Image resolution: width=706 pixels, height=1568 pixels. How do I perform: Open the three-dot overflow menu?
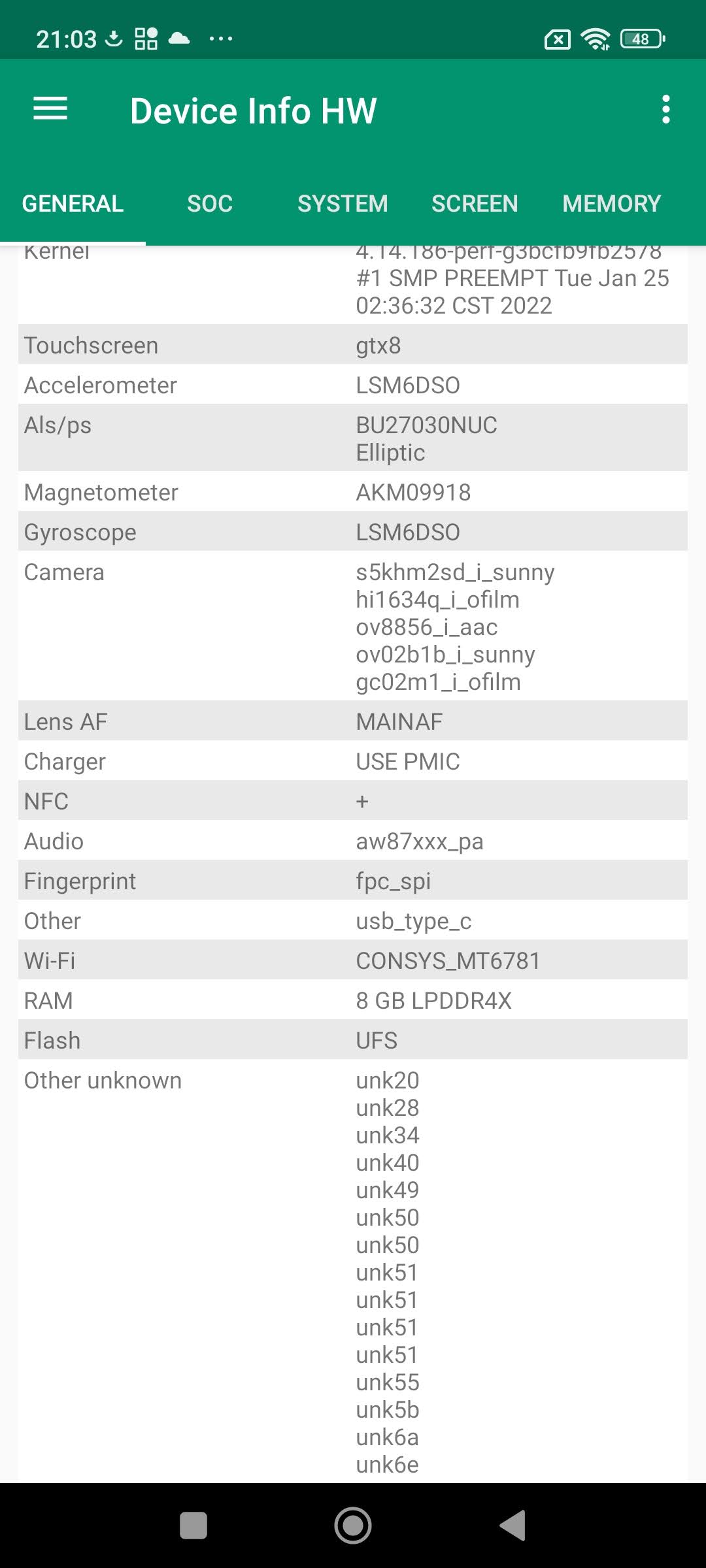(665, 109)
